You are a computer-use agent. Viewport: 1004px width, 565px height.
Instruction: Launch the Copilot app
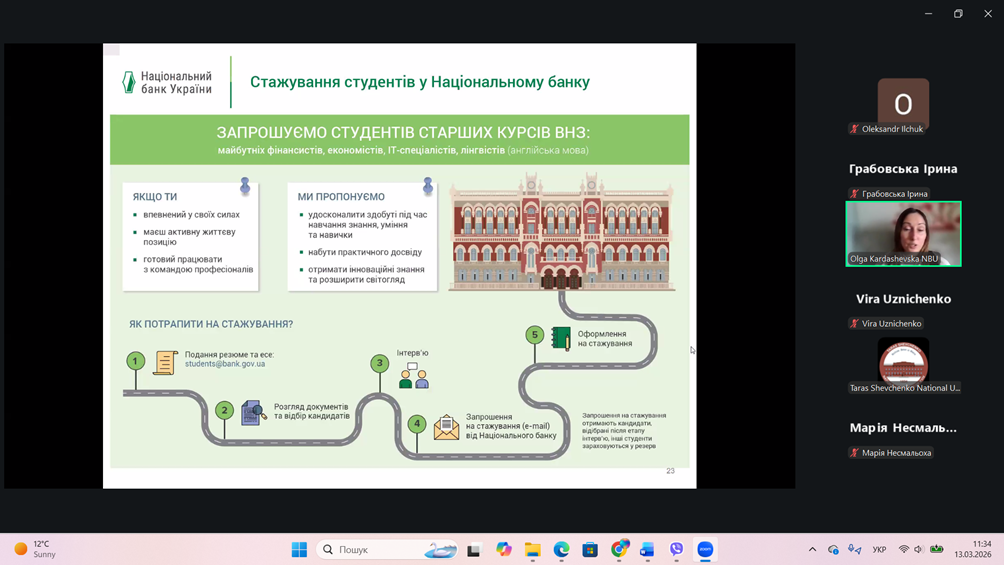point(504,549)
